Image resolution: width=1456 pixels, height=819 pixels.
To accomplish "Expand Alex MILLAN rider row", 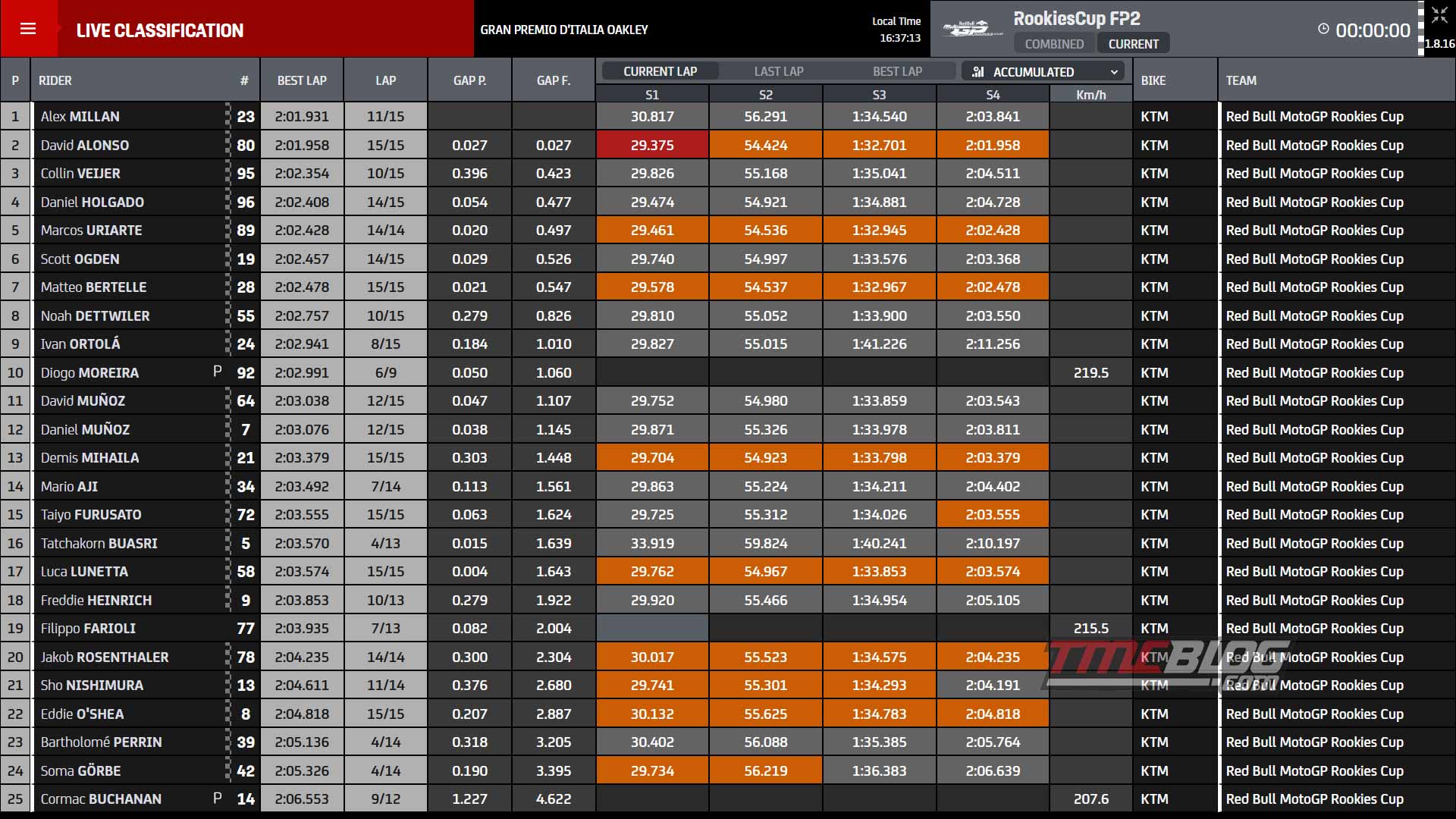I will coord(728,116).
